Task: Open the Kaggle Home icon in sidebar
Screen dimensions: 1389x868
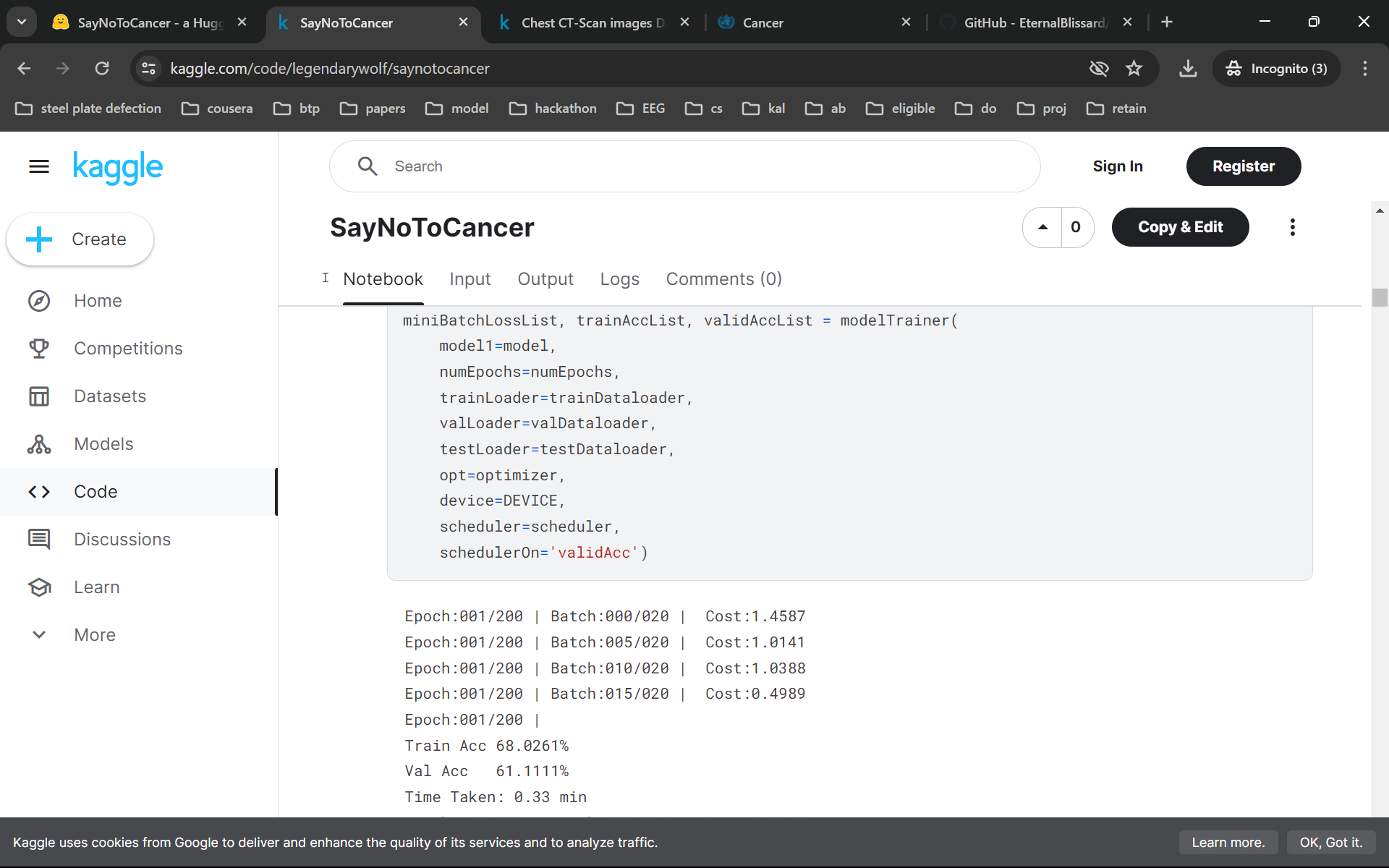Action: tap(40, 301)
